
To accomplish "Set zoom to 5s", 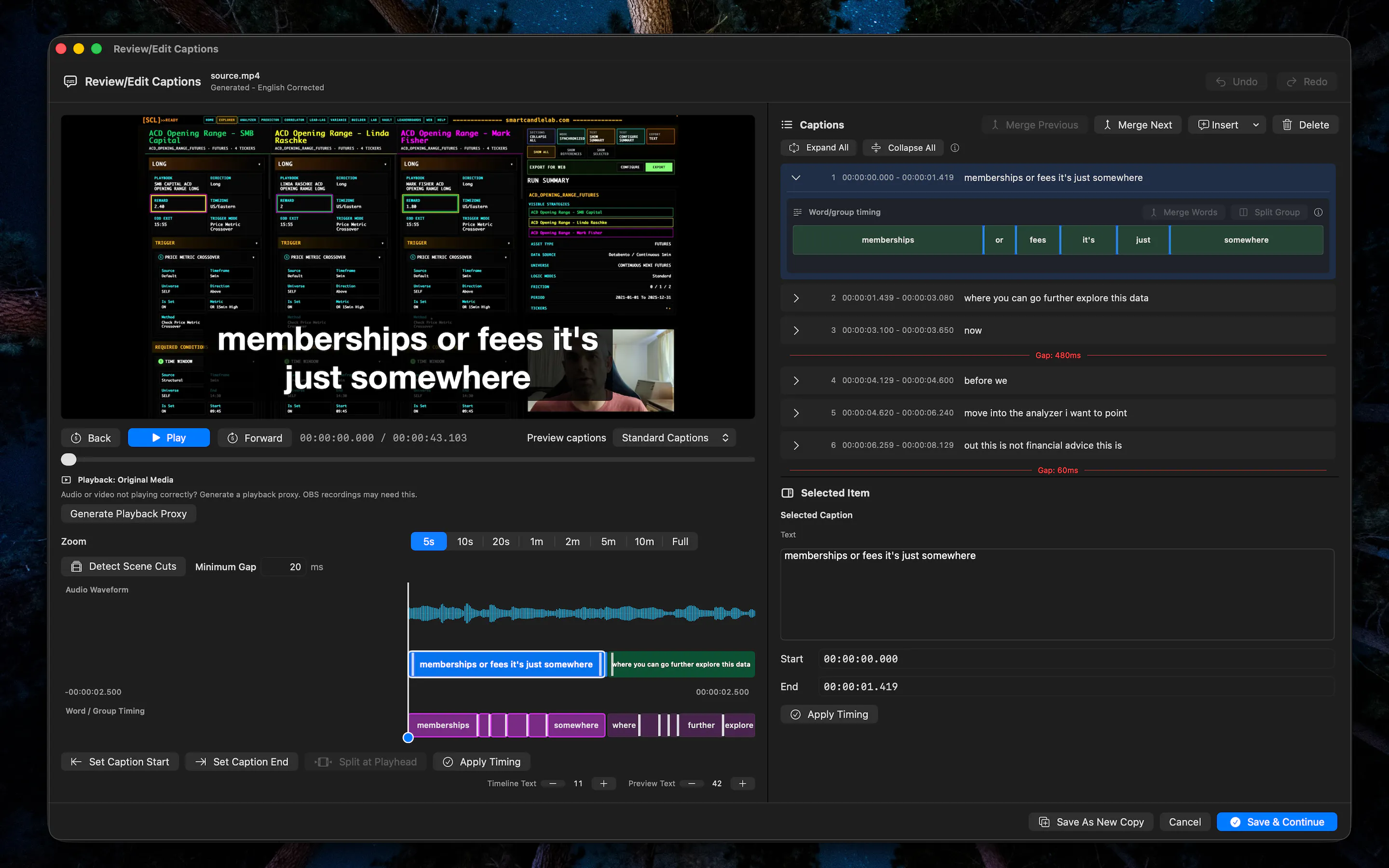I will point(429,542).
